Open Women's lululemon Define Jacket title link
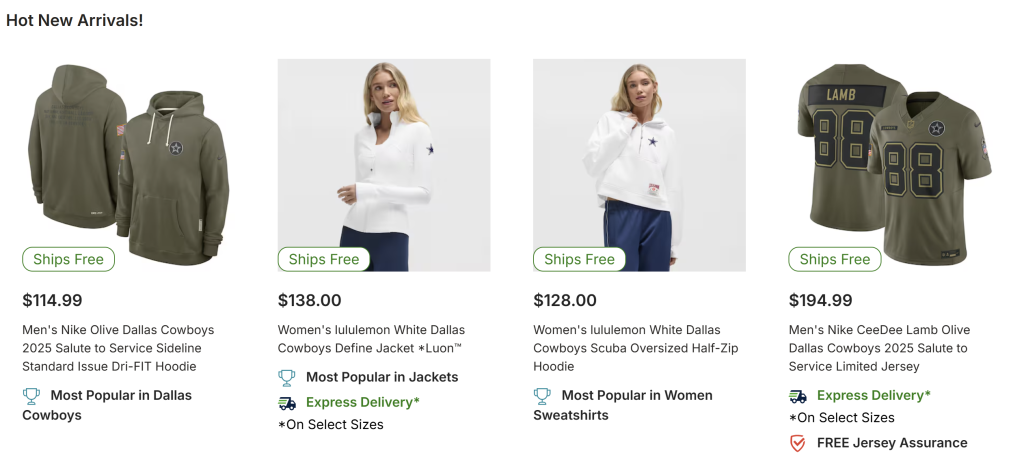 coord(371,339)
